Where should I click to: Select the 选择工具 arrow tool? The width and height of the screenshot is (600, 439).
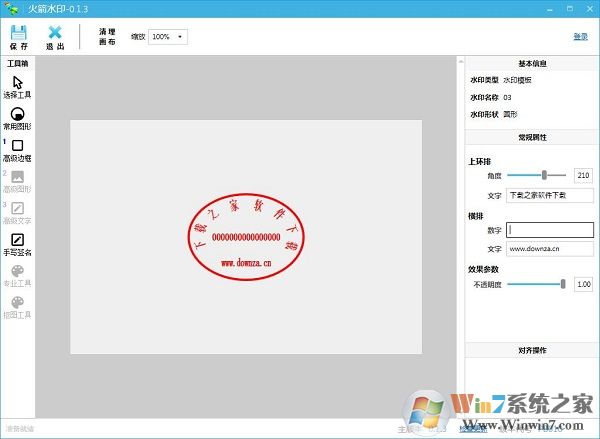tap(17, 87)
